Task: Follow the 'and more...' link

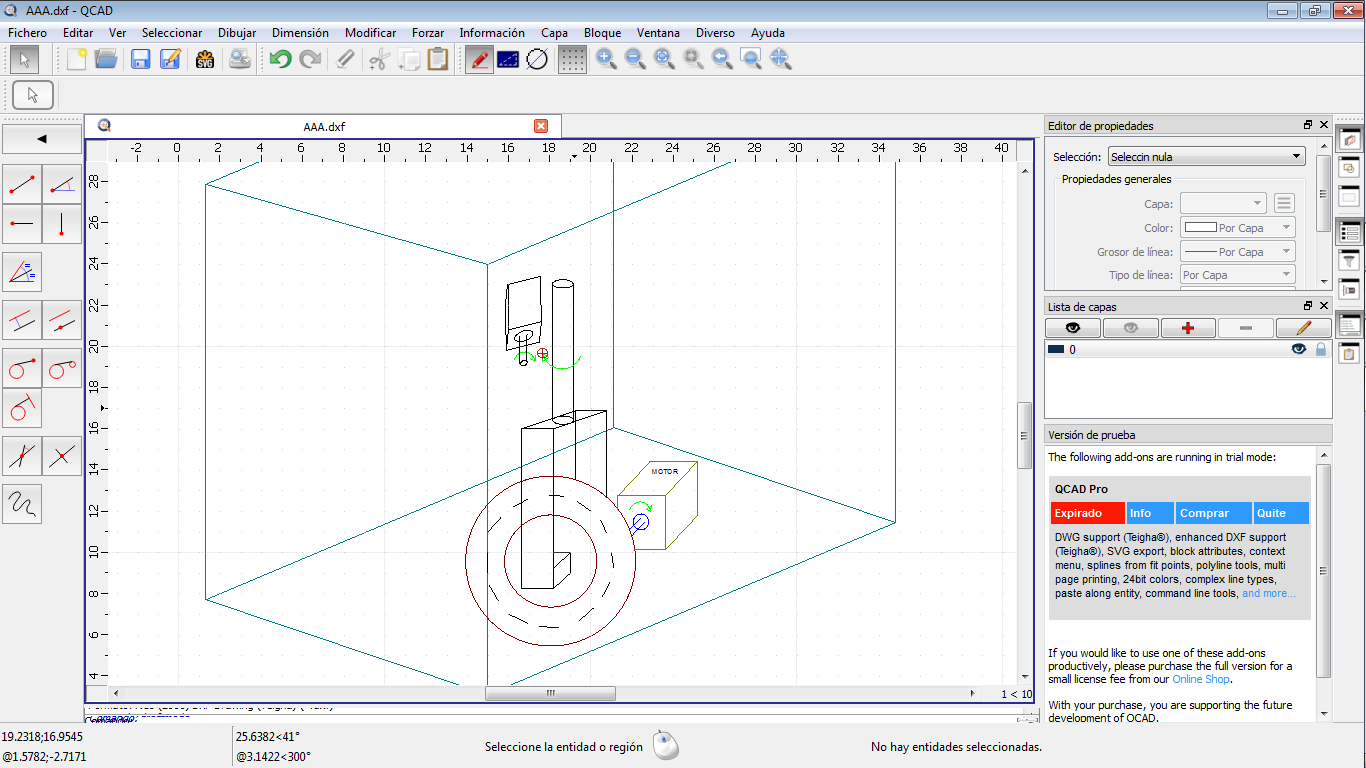Action: click(x=1269, y=593)
